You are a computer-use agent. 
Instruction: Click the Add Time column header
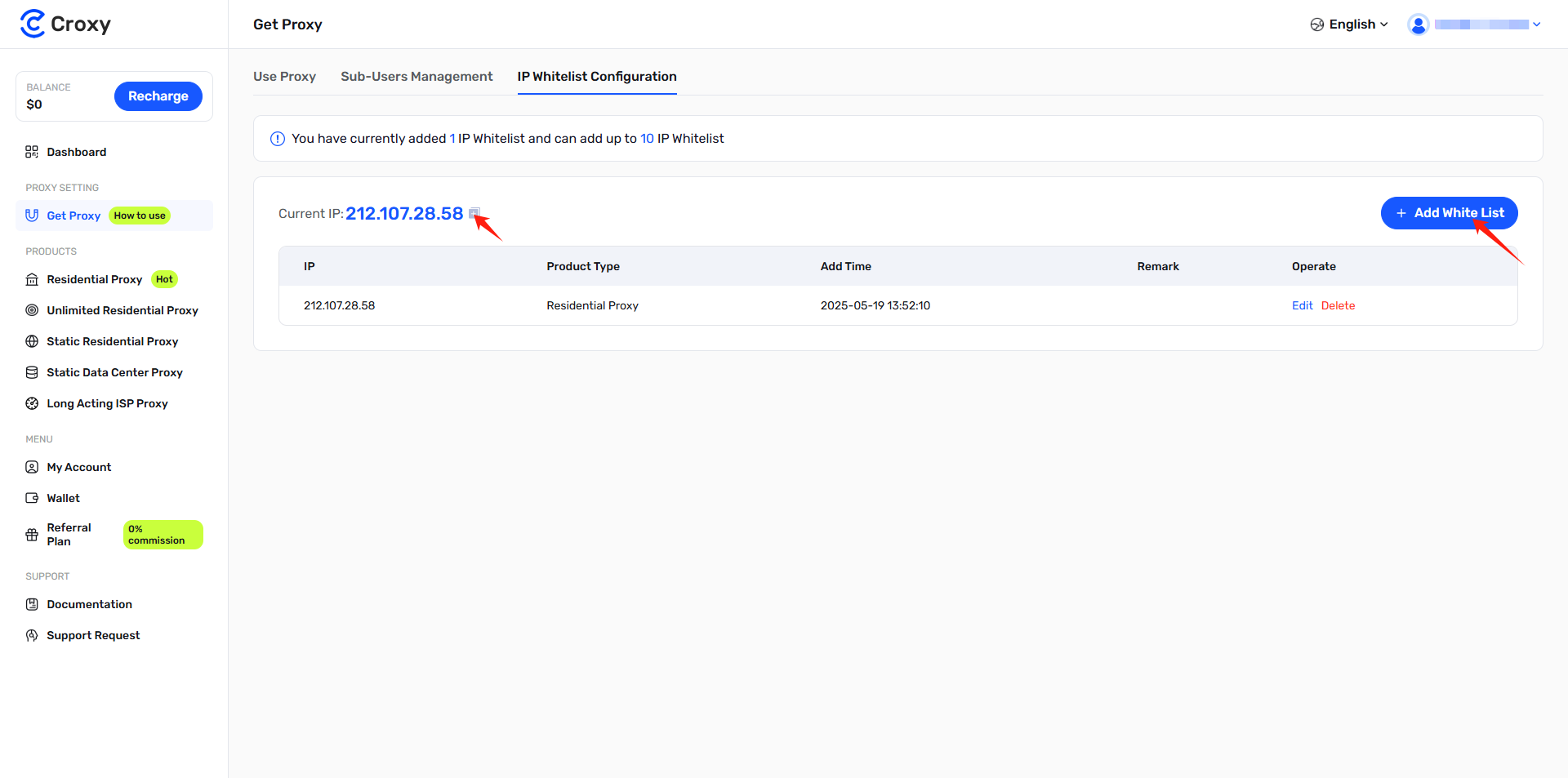coord(846,266)
